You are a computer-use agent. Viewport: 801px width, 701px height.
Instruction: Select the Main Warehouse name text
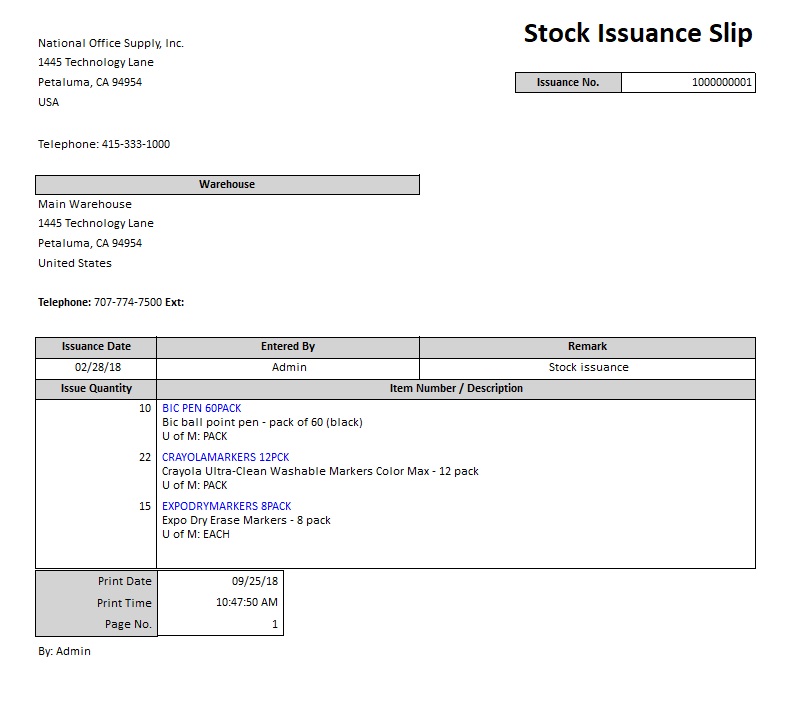click(85, 205)
